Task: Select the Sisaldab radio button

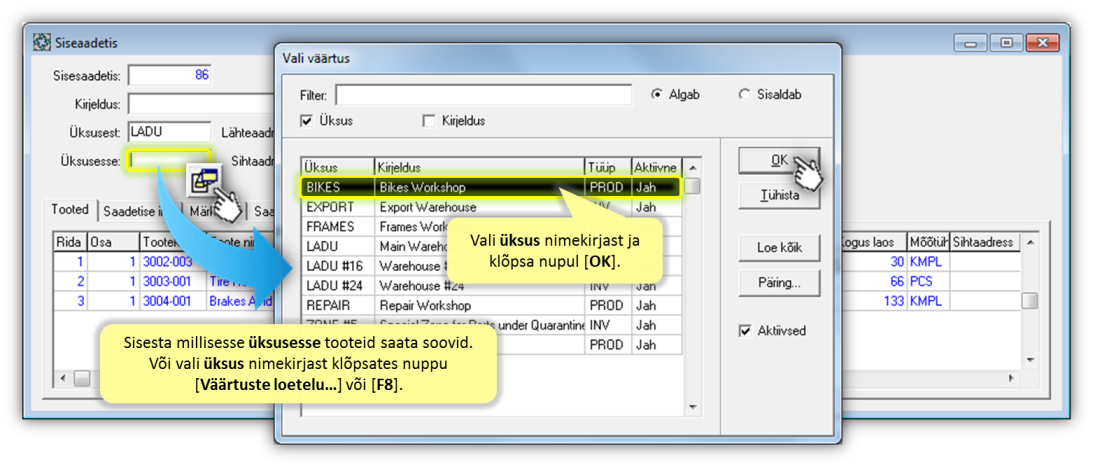Action: point(744,95)
